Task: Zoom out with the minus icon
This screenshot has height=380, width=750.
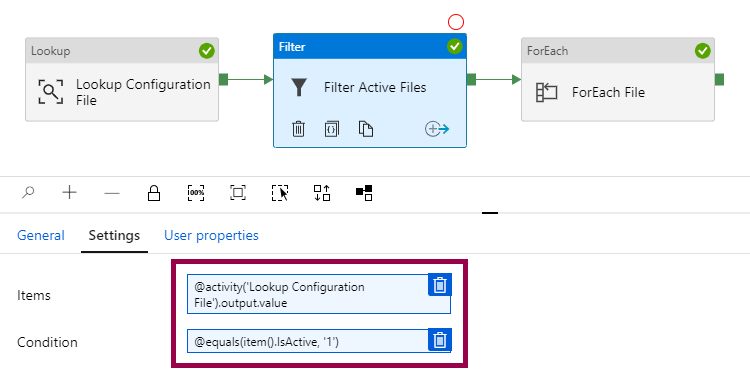Action: coord(112,193)
